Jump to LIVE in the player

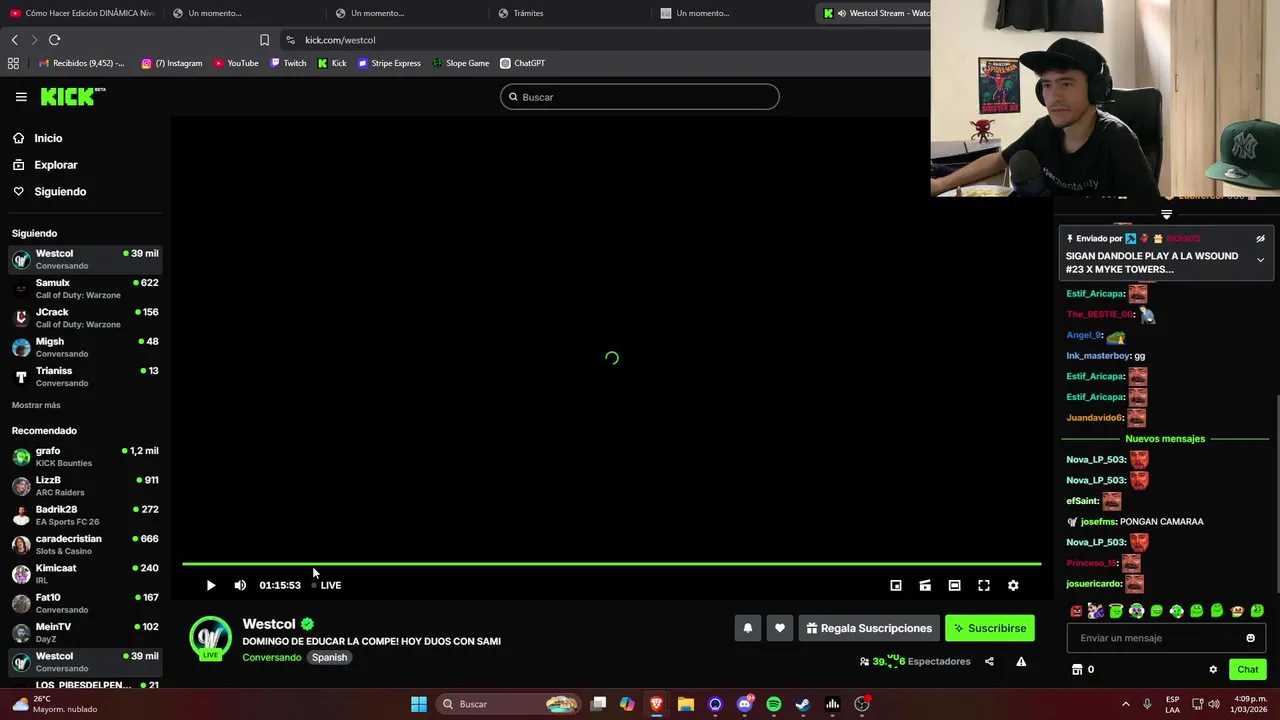[326, 585]
